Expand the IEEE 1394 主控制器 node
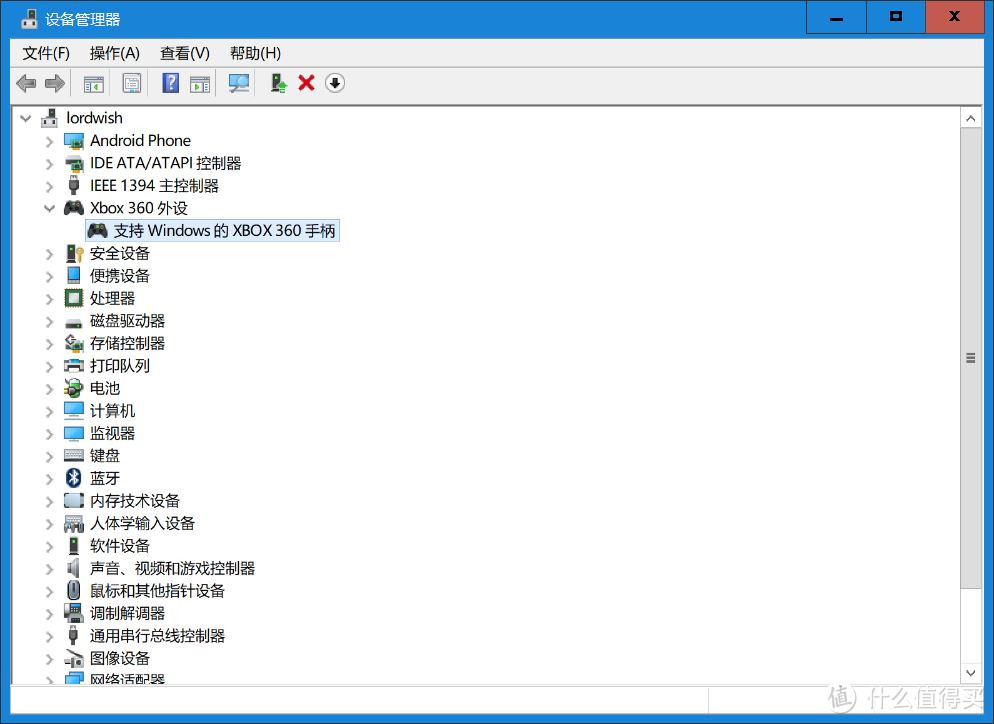Screen dimensions: 994x724 coord(49,186)
